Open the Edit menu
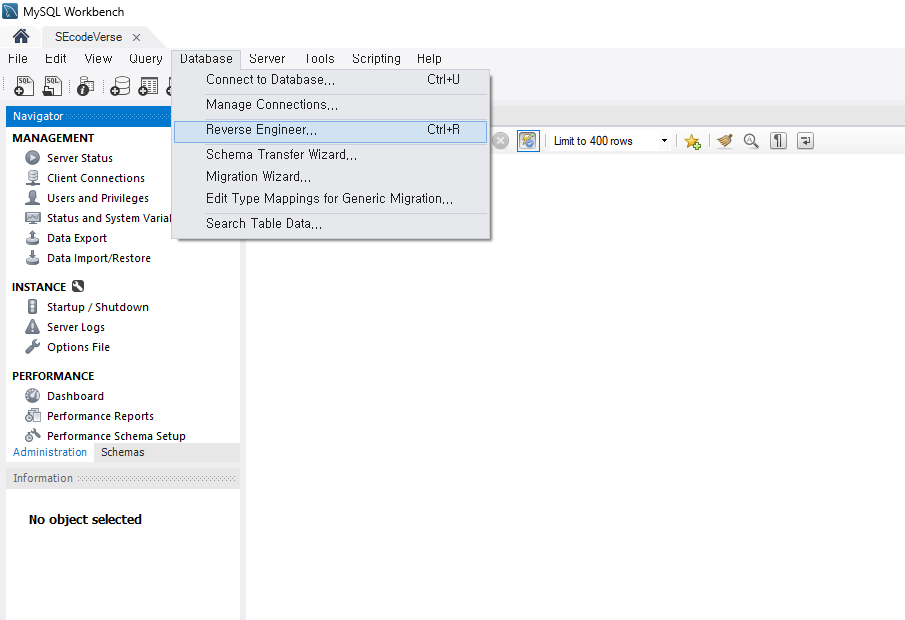The width and height of the screenshot is (905, 620). 55,58
